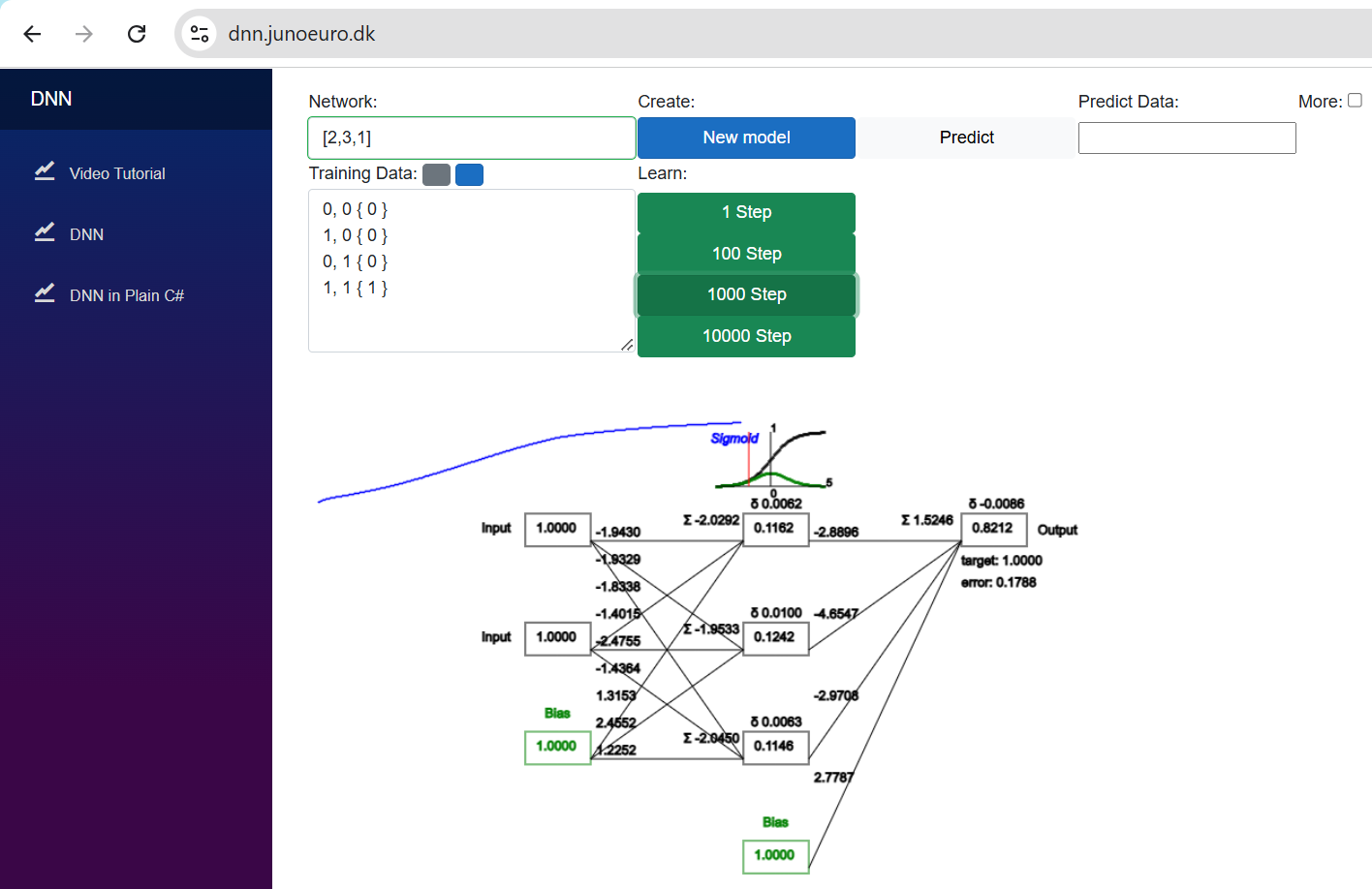Click hidden node value 0.1162
The image size is (1372, 889).
[x=775, y=529]
